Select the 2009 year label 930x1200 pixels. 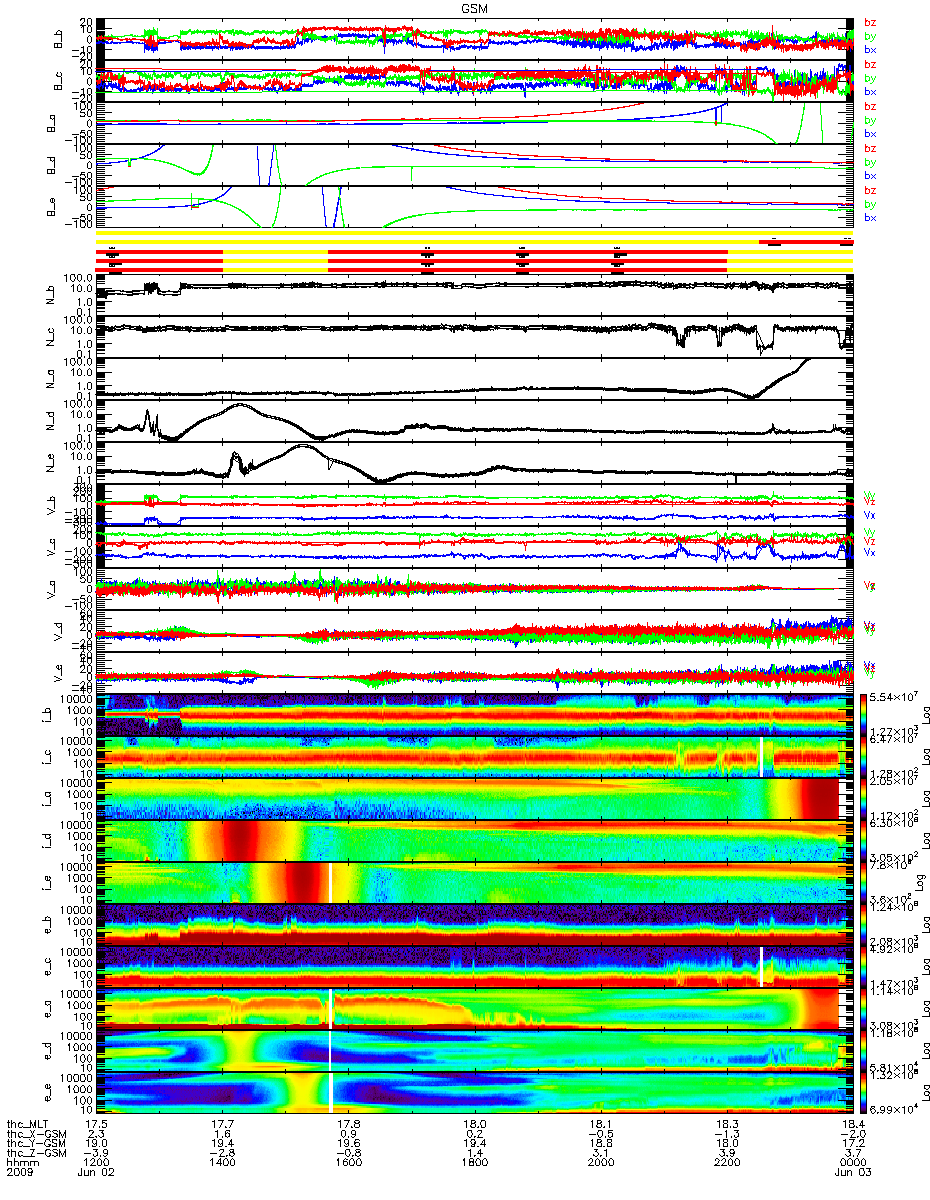click(19, 1174)
